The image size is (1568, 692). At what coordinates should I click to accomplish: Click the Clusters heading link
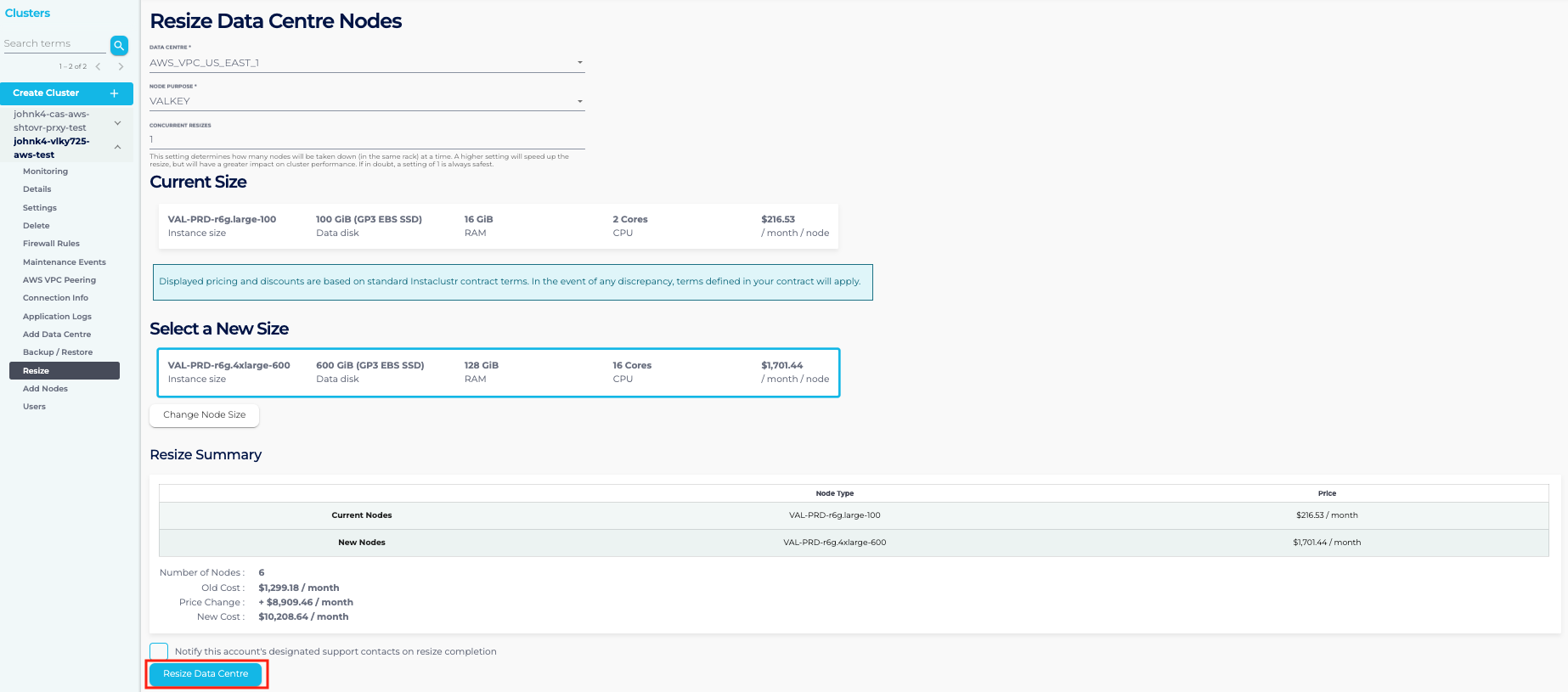point(27,13)
